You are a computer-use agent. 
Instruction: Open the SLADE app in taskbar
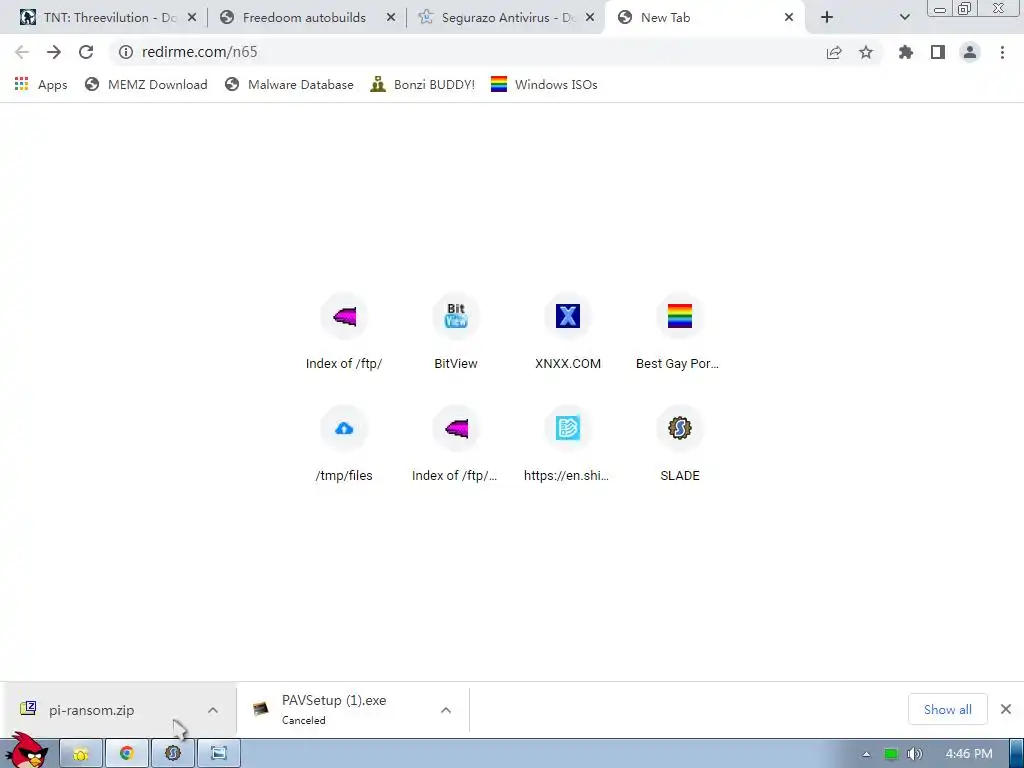point(172,754)
